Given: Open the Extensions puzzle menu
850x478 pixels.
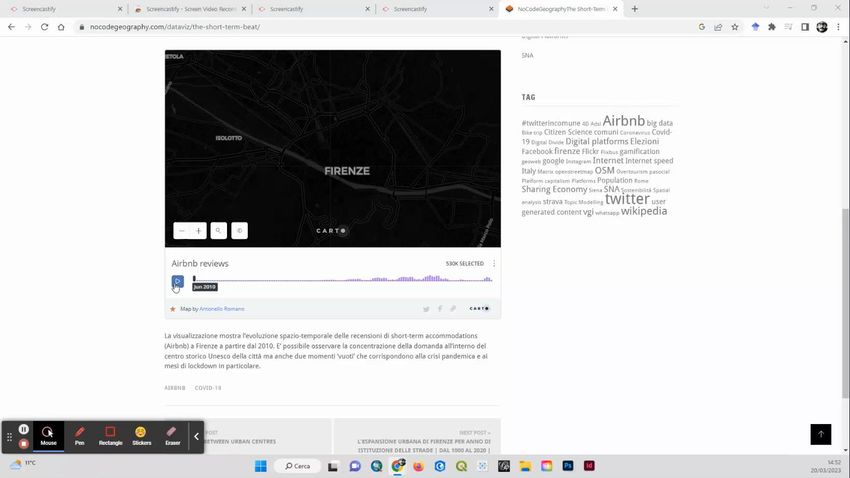Looking at the screenshot, I should point(772,27).
